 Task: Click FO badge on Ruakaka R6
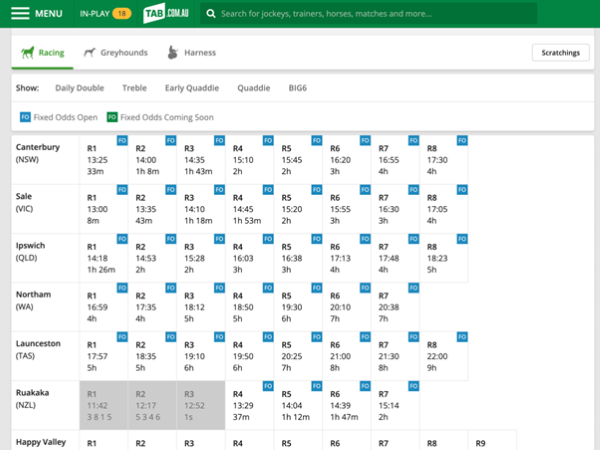click(x=365, y=386)
